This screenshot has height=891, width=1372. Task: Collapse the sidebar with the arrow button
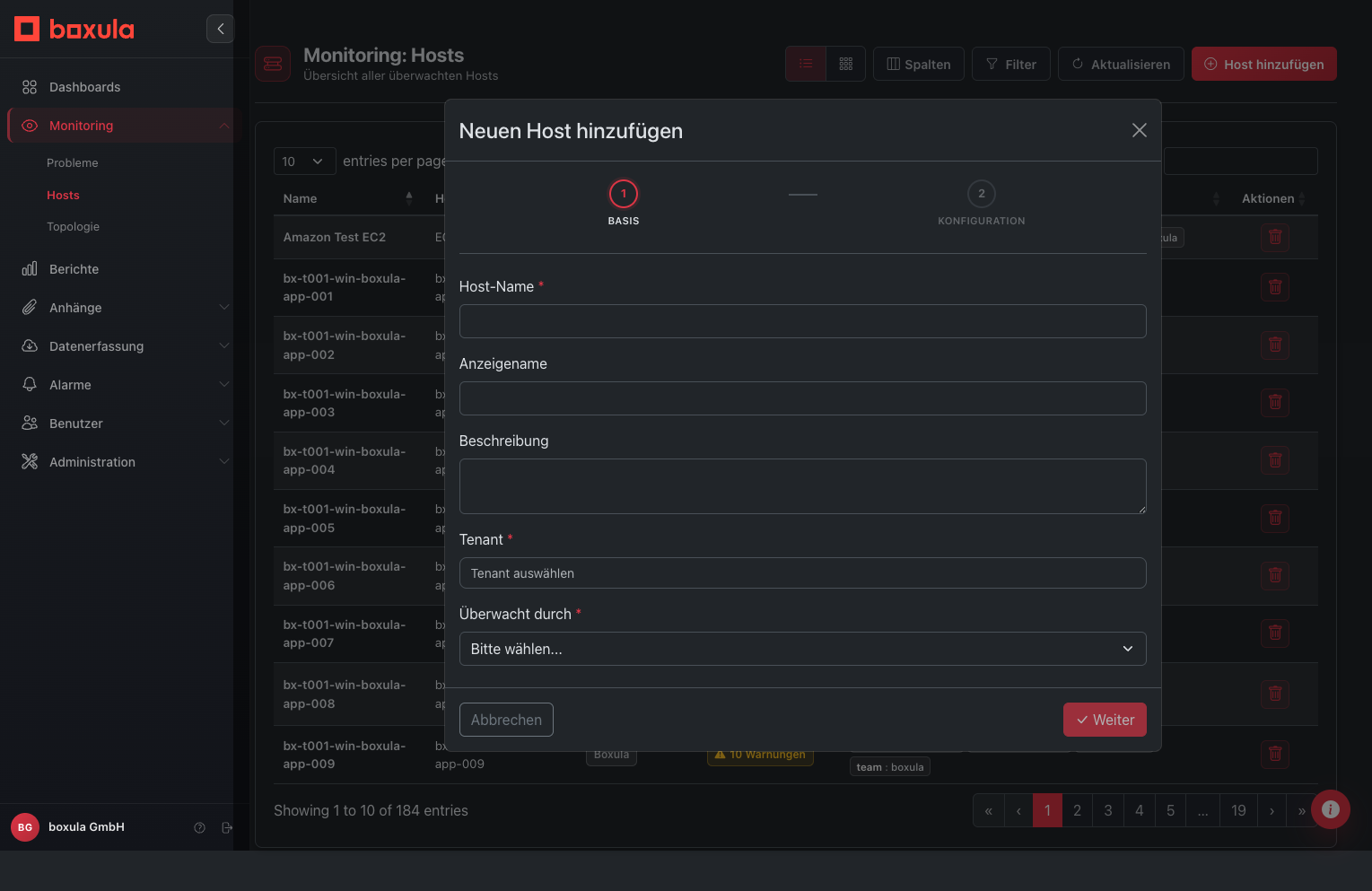pyautogui.click(x=220, y=29)
